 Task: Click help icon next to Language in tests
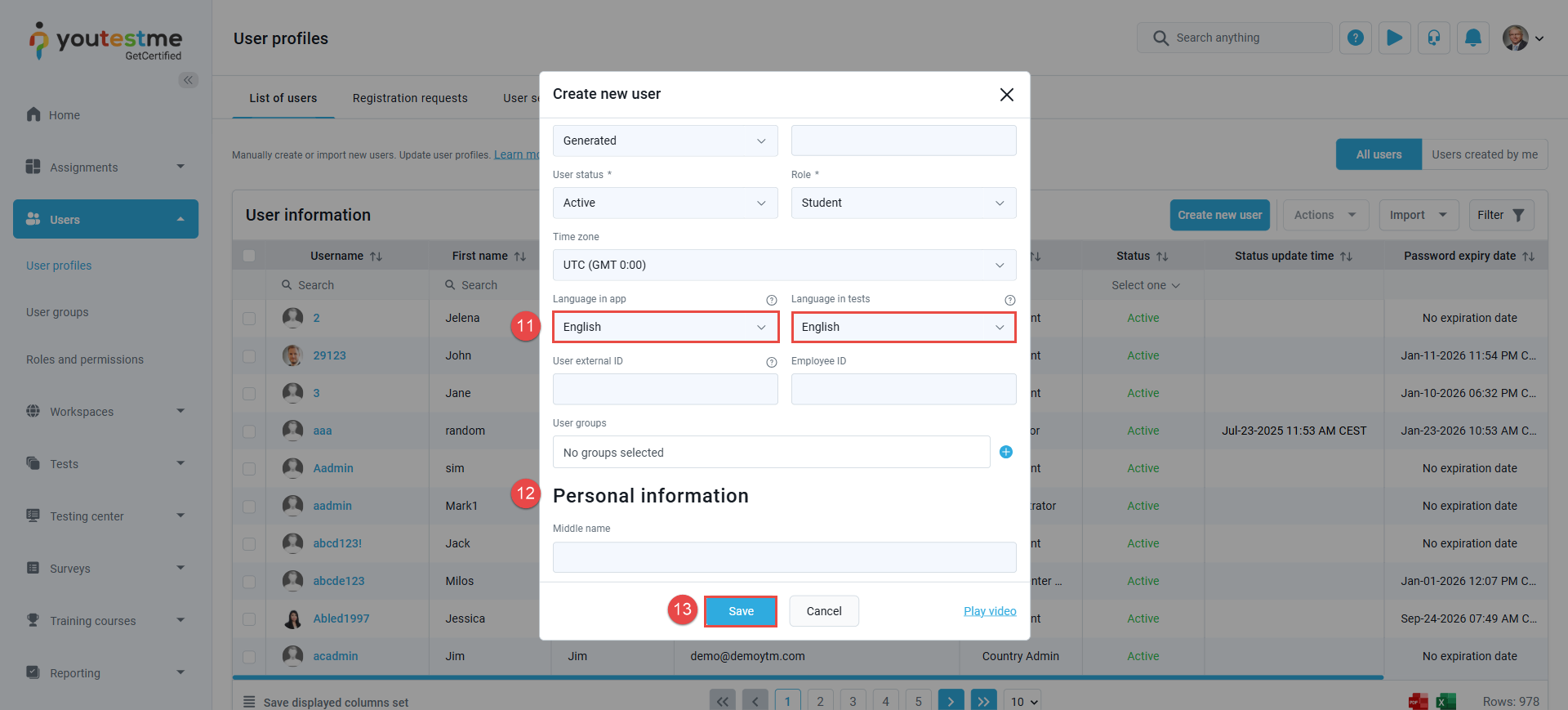[1010, 300]
